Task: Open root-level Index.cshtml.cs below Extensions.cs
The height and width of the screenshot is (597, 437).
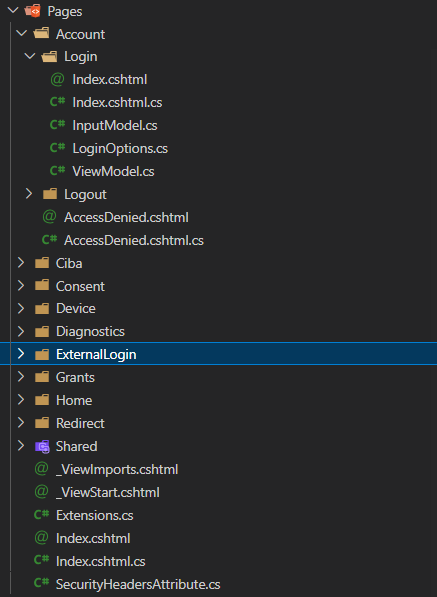Action: (x=100, y=561)
